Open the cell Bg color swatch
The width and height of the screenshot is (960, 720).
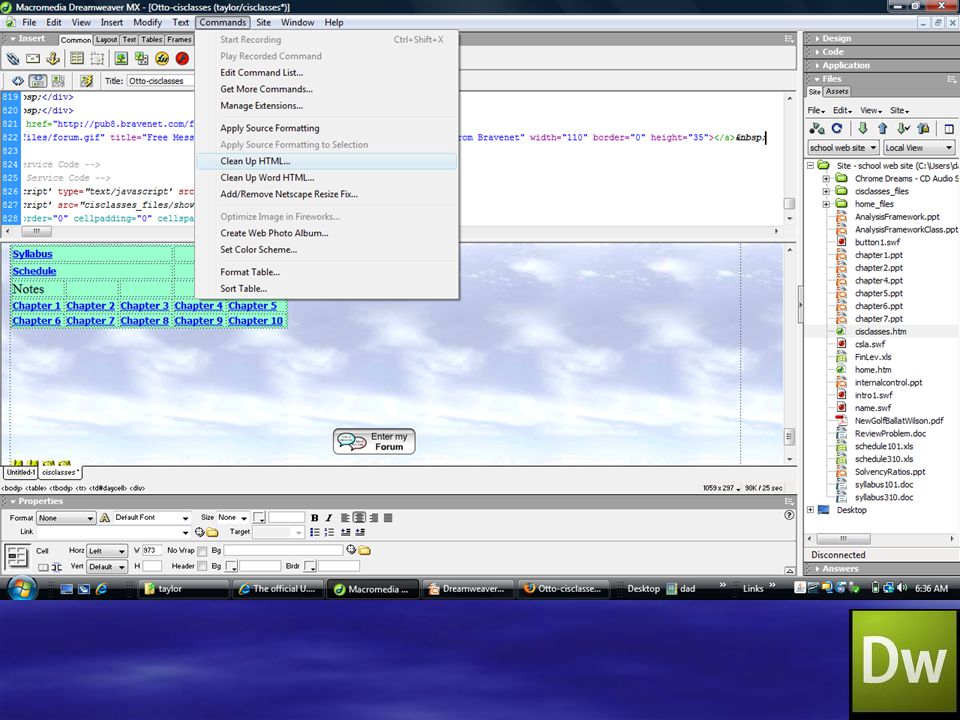tap(231, 567)
